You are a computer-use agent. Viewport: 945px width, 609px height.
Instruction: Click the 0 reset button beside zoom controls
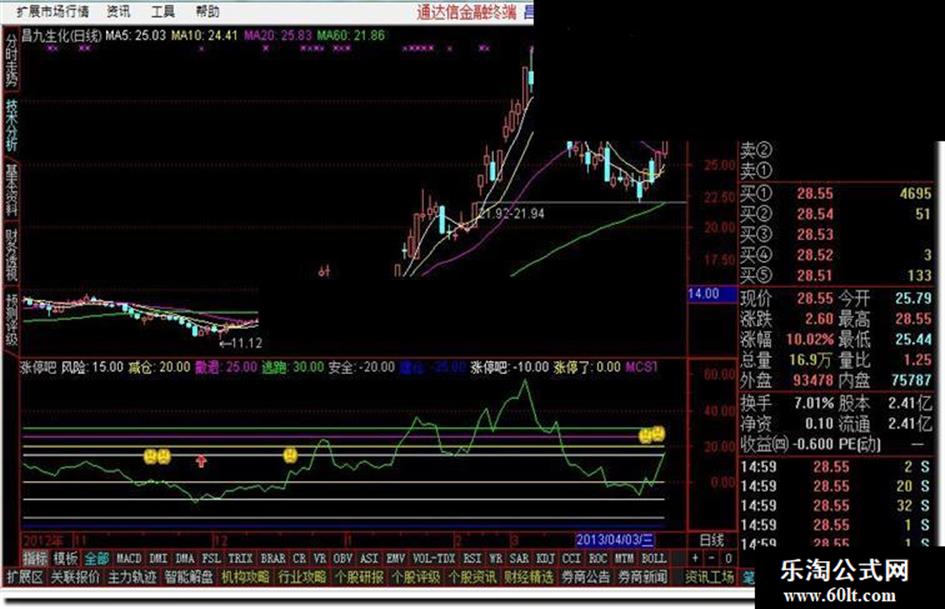728,558
